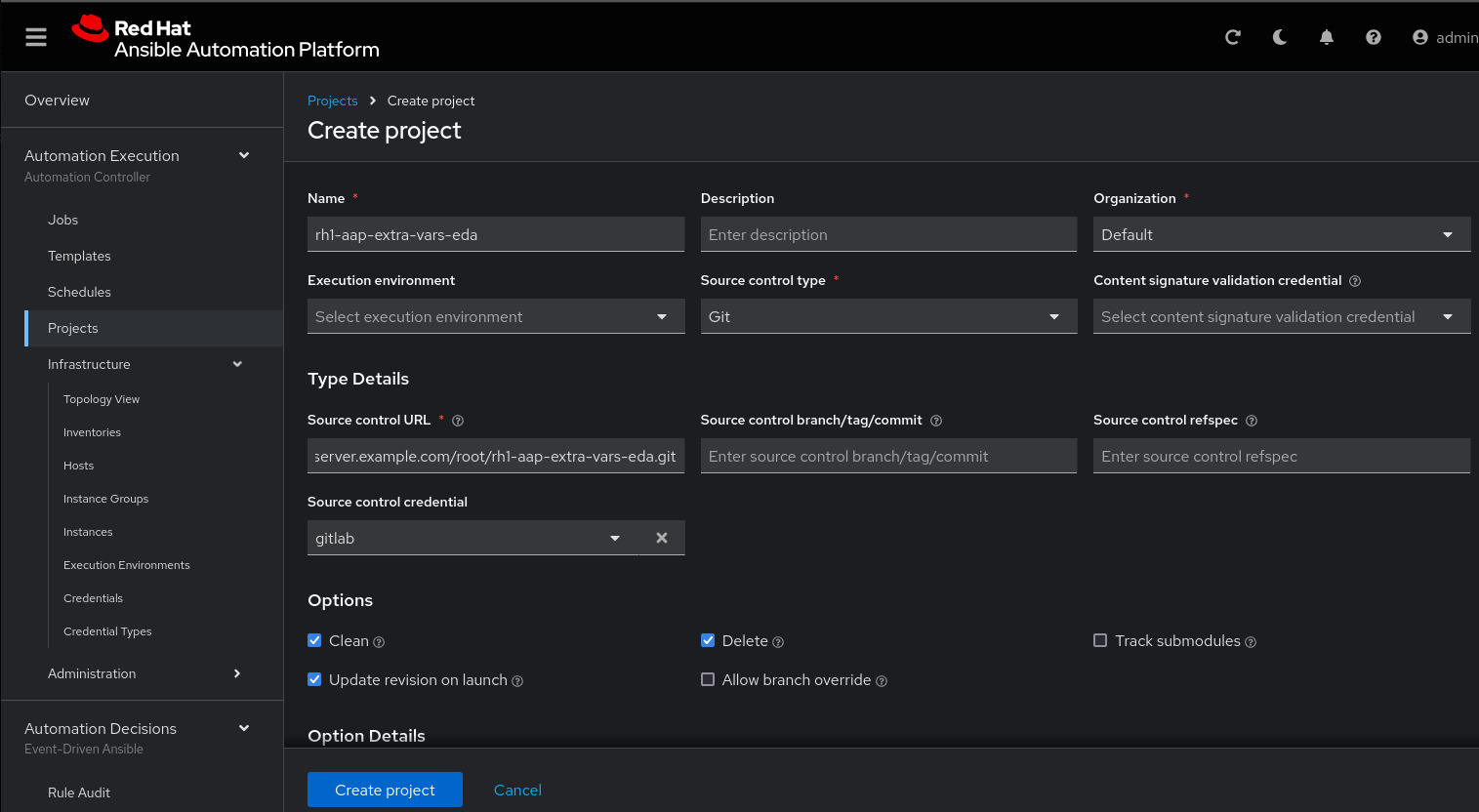1479x812 pixels.
Task: Show help for Update revision on launch
Action: pyautogui.click(x=517, y=681)
